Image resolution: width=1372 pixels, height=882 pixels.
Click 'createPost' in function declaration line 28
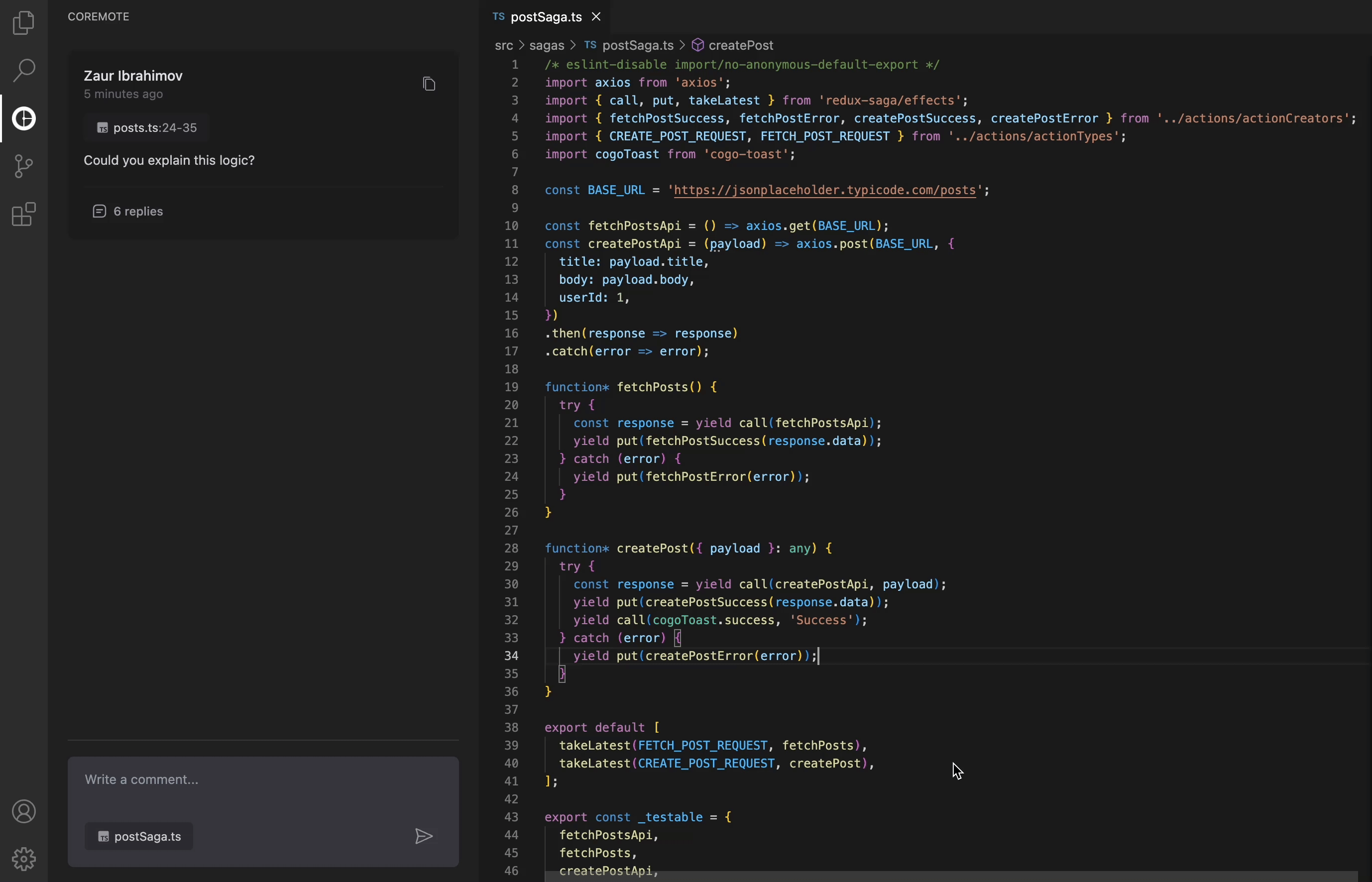[x=653, y=549]
